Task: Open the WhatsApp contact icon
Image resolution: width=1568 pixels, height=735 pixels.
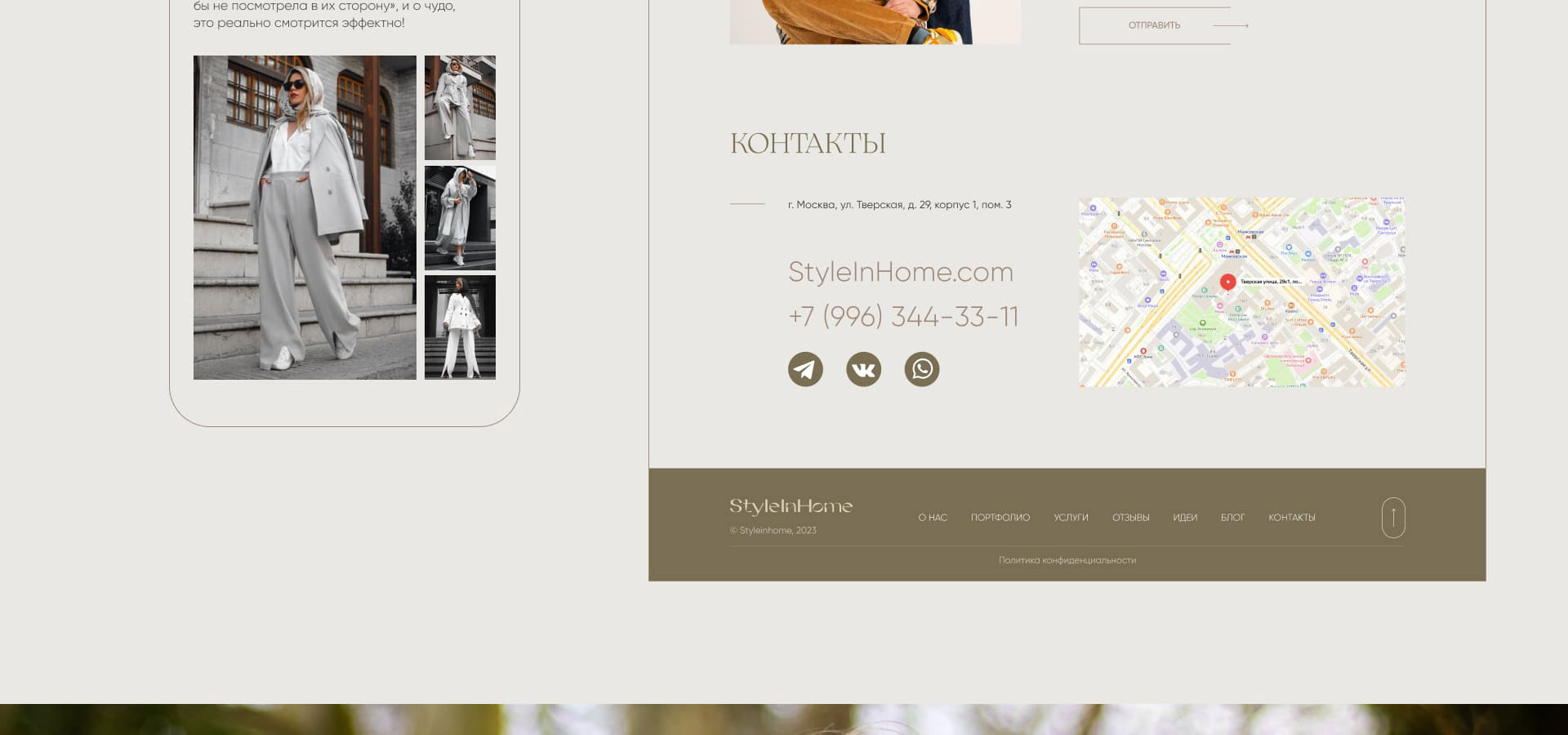Action: (x=922, y=369)
